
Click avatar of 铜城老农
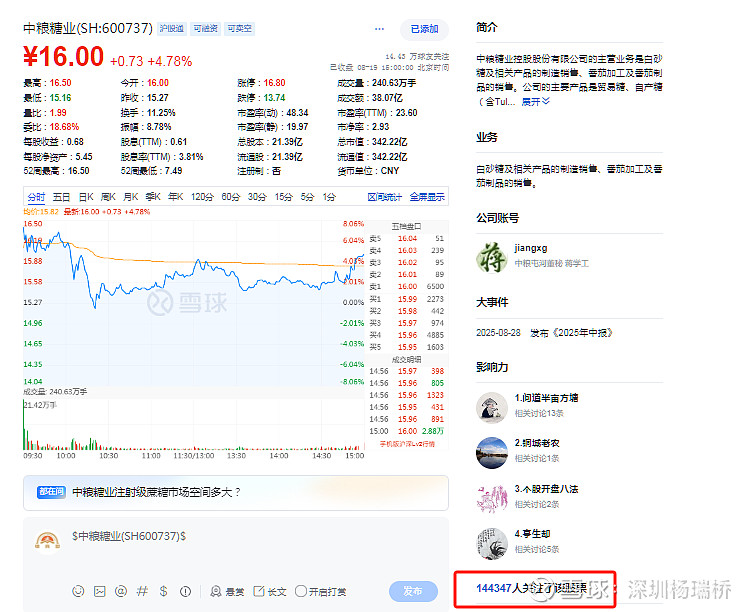coord(491,453)
